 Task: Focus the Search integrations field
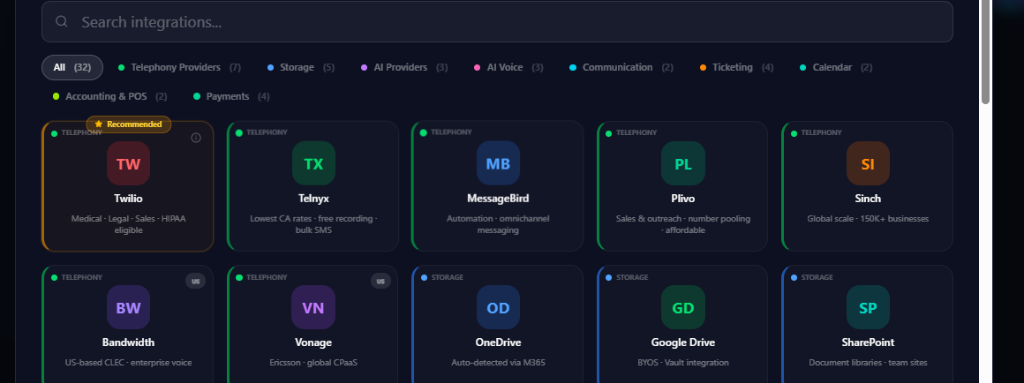pos(497,22)
